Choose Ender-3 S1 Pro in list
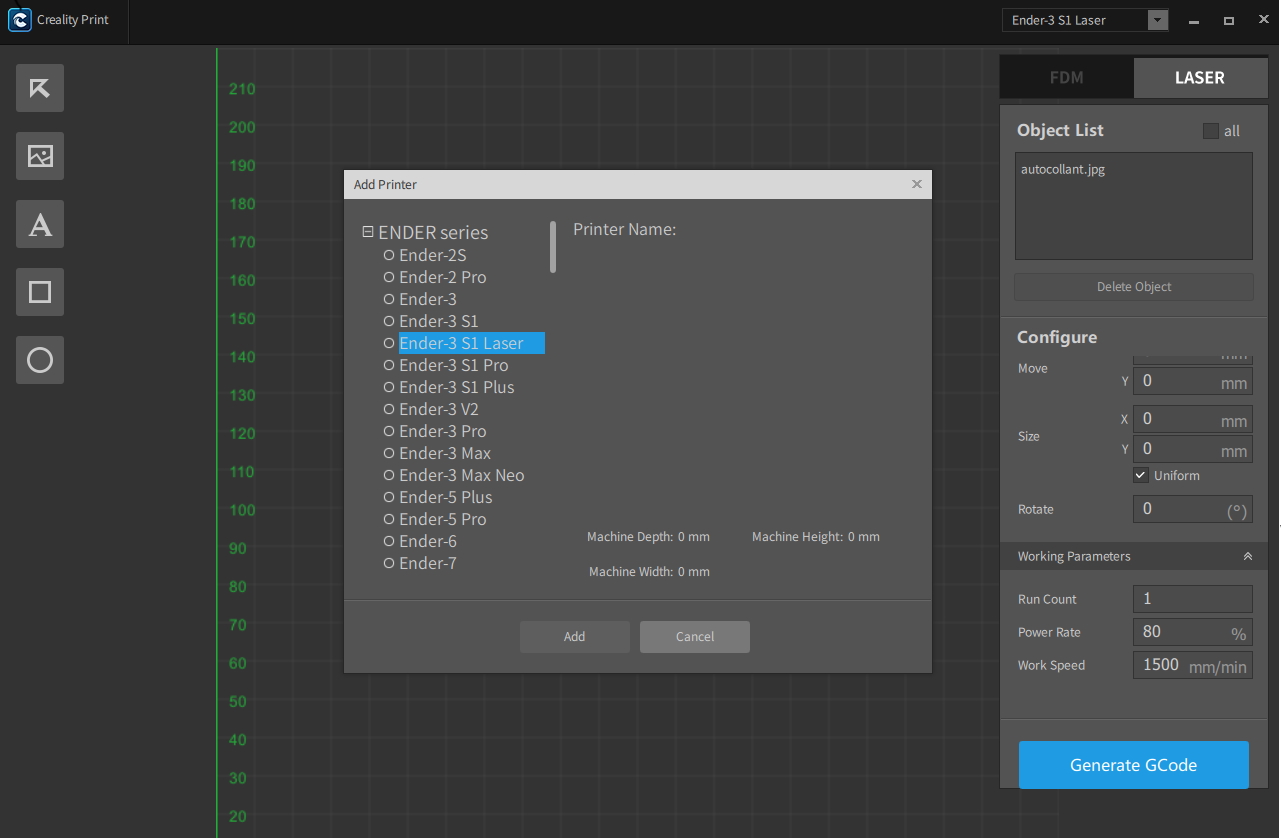The width and height of the screenshot is (1281, 838). point(446,365)
